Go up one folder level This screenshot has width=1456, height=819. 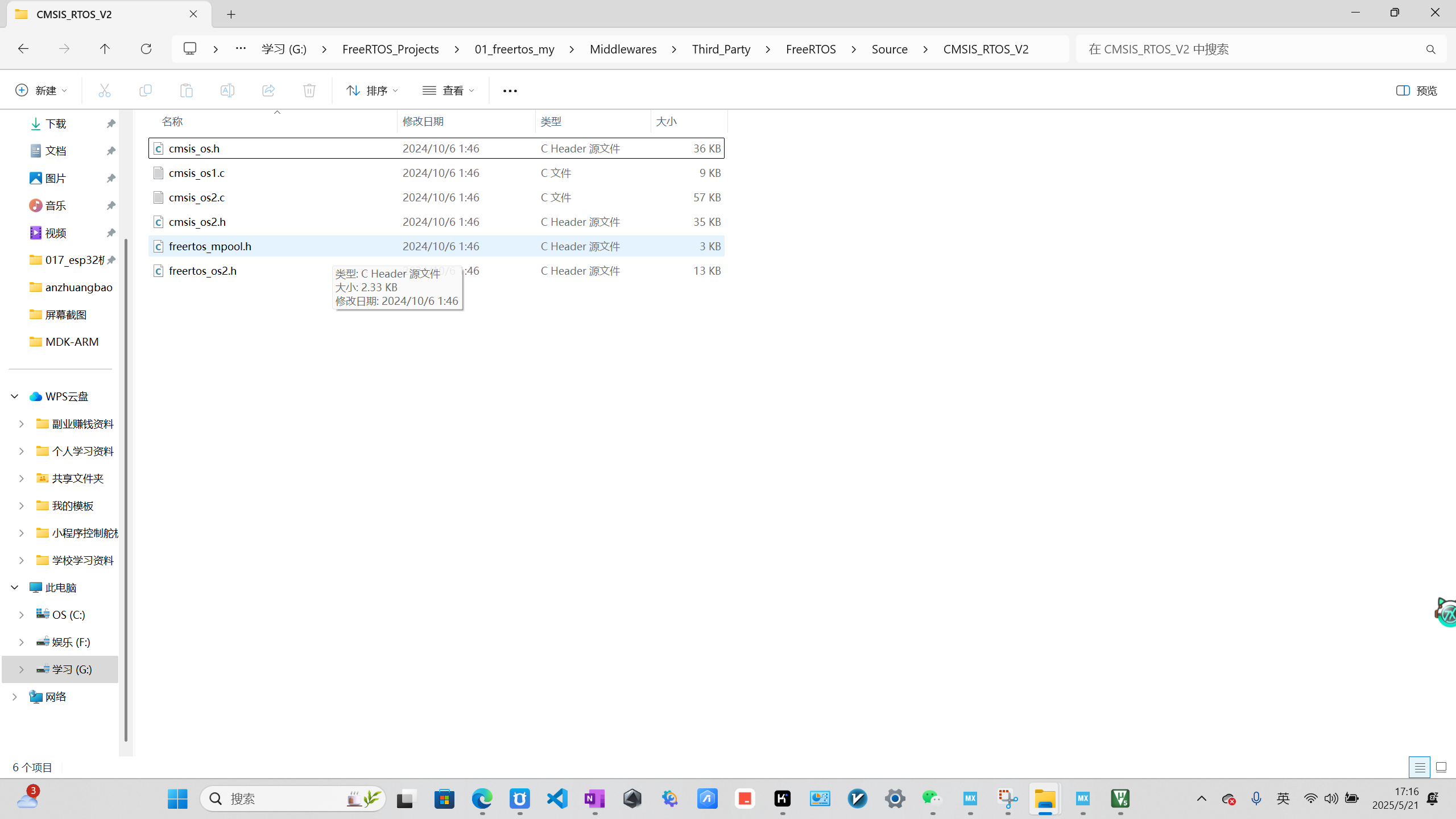105,49
